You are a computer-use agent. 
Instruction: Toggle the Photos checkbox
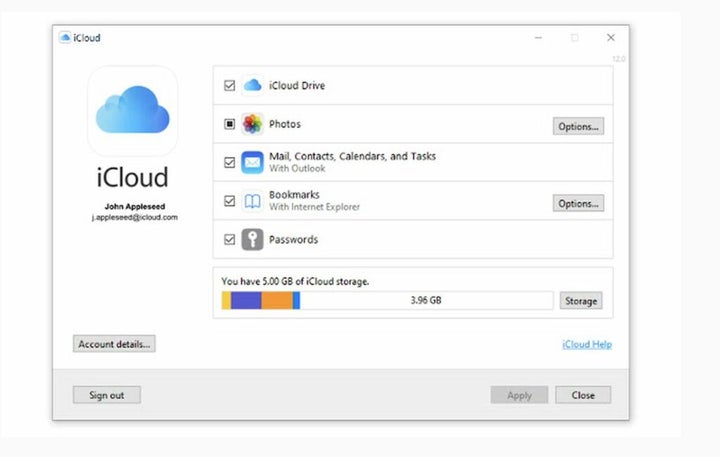click(230, 125)
